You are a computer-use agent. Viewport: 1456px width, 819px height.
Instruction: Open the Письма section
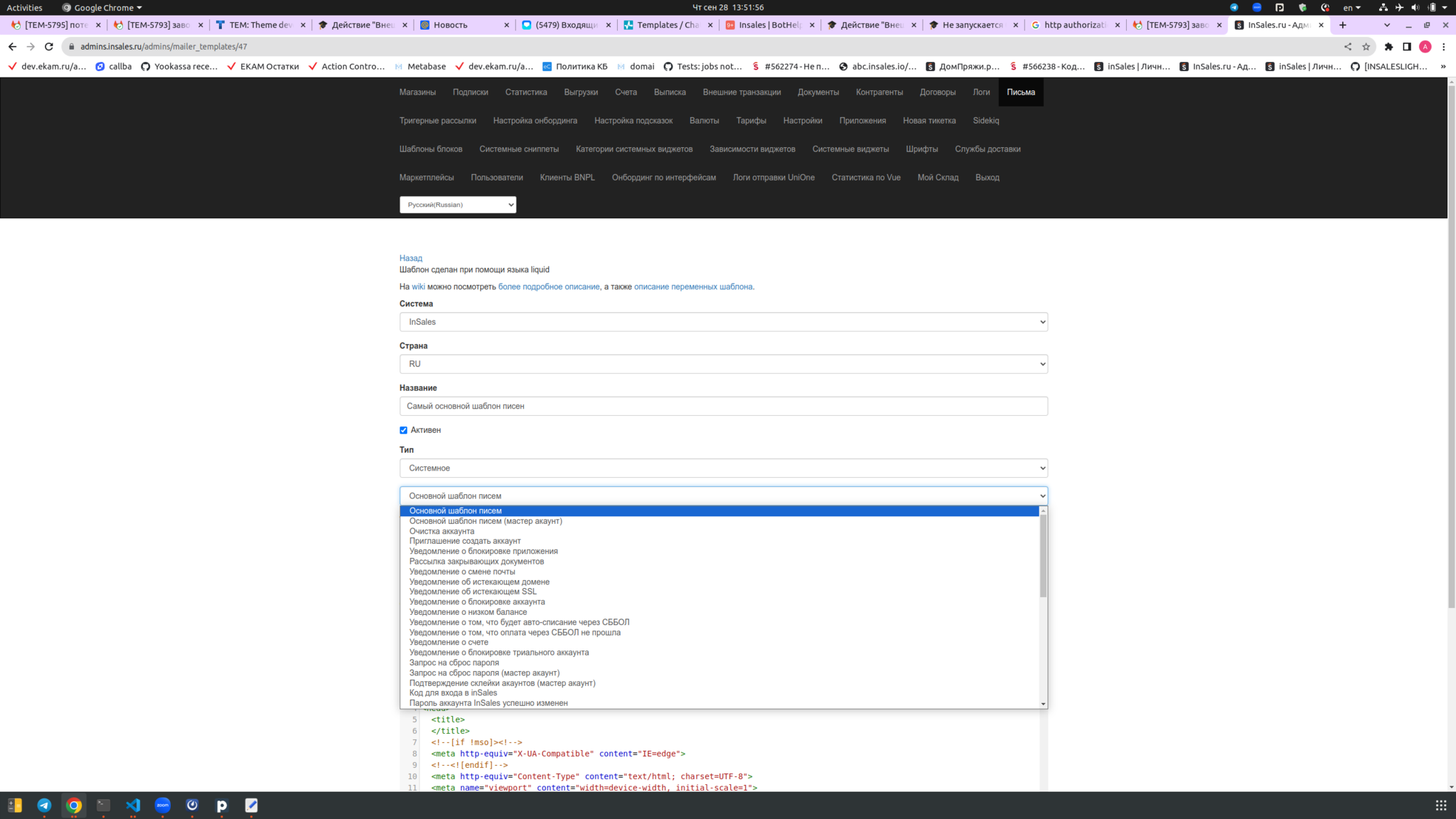pyautogui.click(x=1020, y=92)
